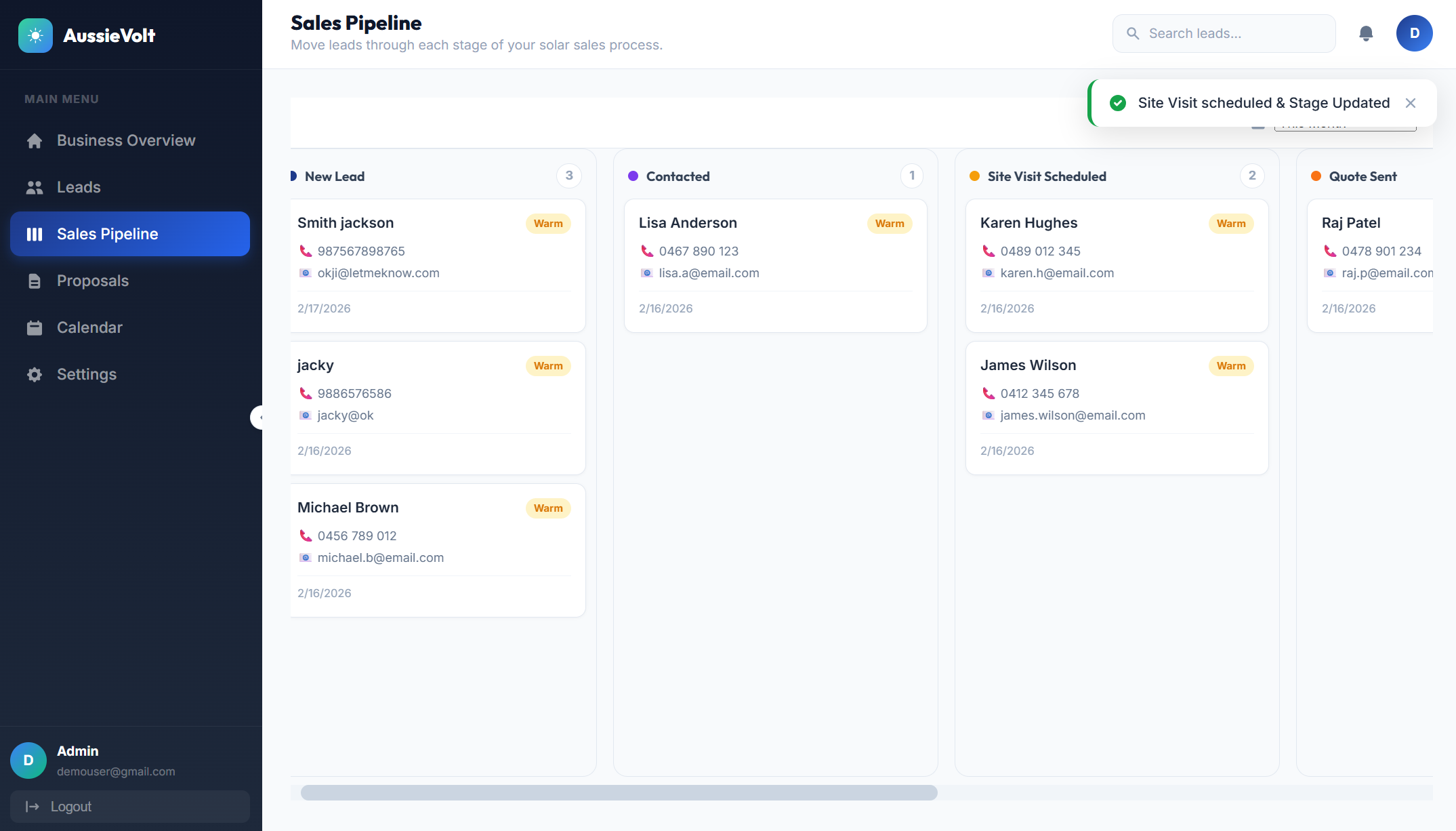Open the Leads menu item
This screenshot has height=831, width=1456.
tap(79, 187)
